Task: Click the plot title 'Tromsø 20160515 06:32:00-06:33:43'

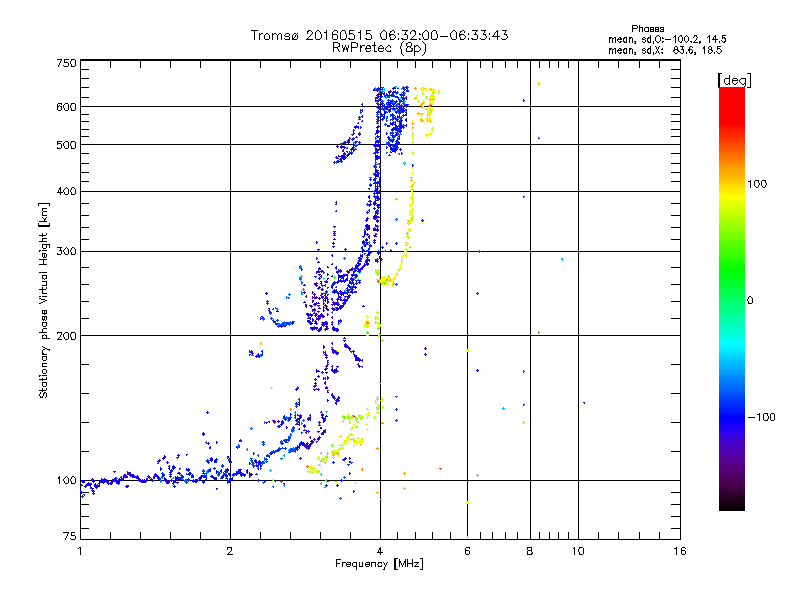Action: [380, 35]
